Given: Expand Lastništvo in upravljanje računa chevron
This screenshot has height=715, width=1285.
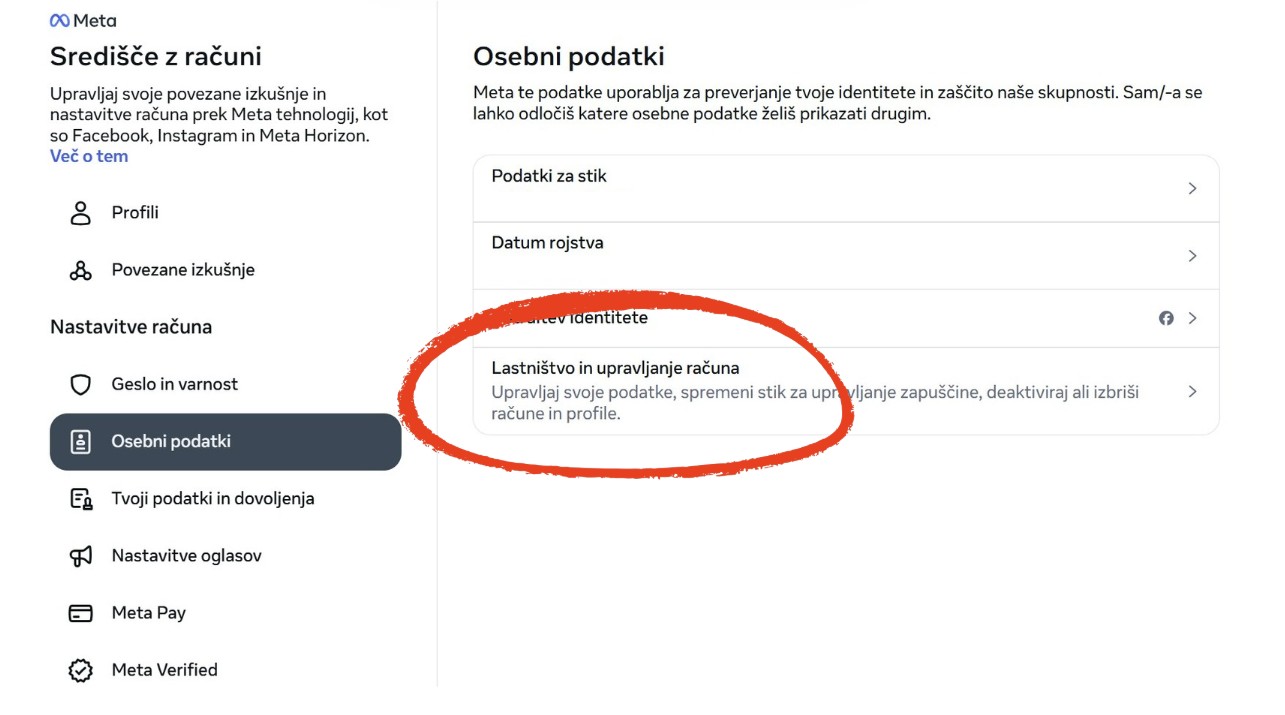Looking at the screenshot, I should tap(1192, 392).
